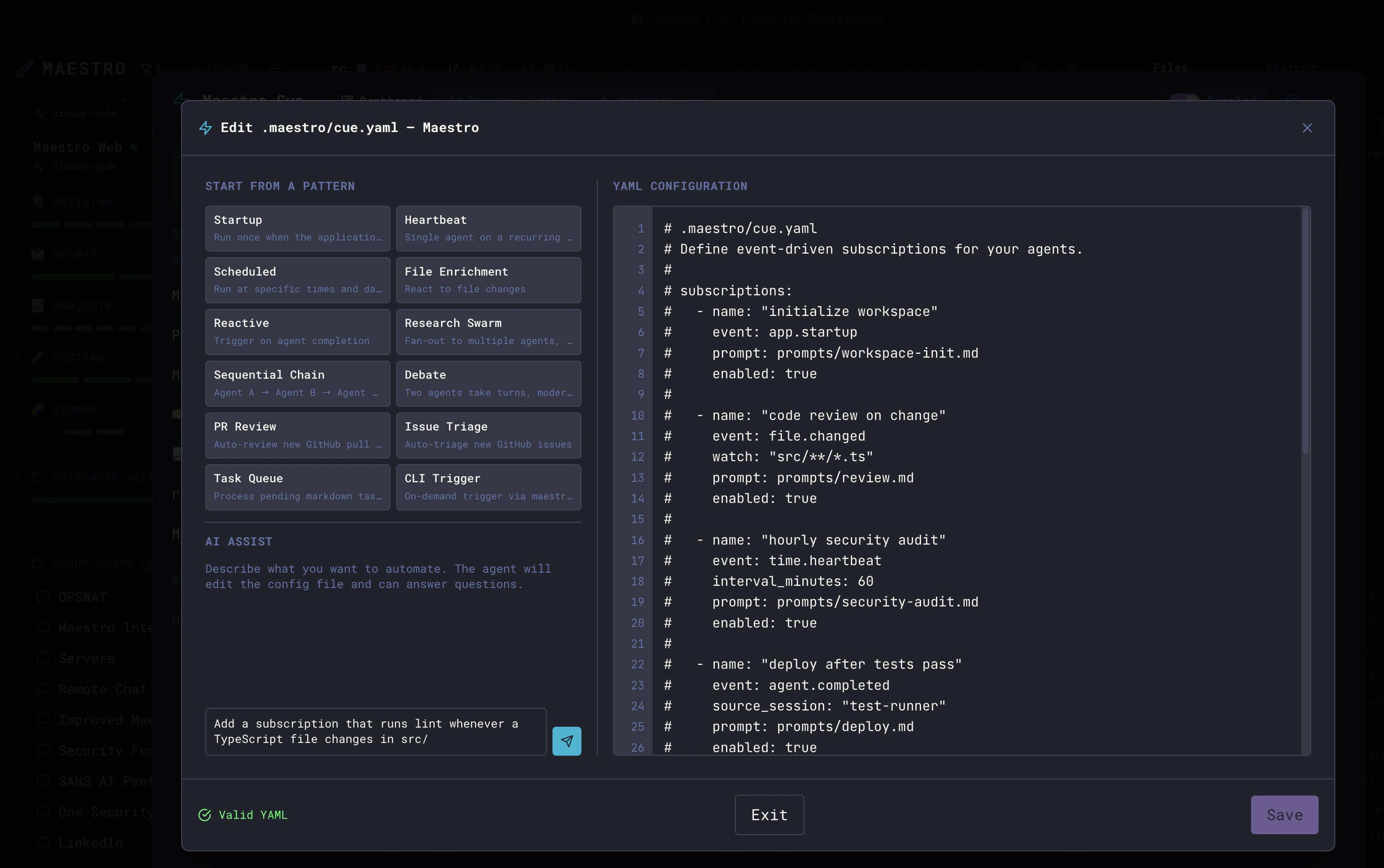Close the Edit cue.yaml dialog with the X

[x=1307, y=128]
